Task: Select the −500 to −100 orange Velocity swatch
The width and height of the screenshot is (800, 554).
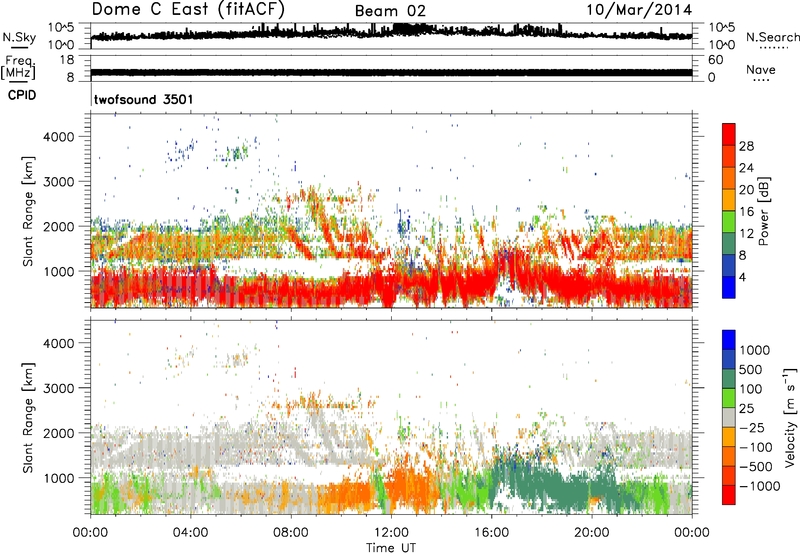Action: [x=729, y=456]
